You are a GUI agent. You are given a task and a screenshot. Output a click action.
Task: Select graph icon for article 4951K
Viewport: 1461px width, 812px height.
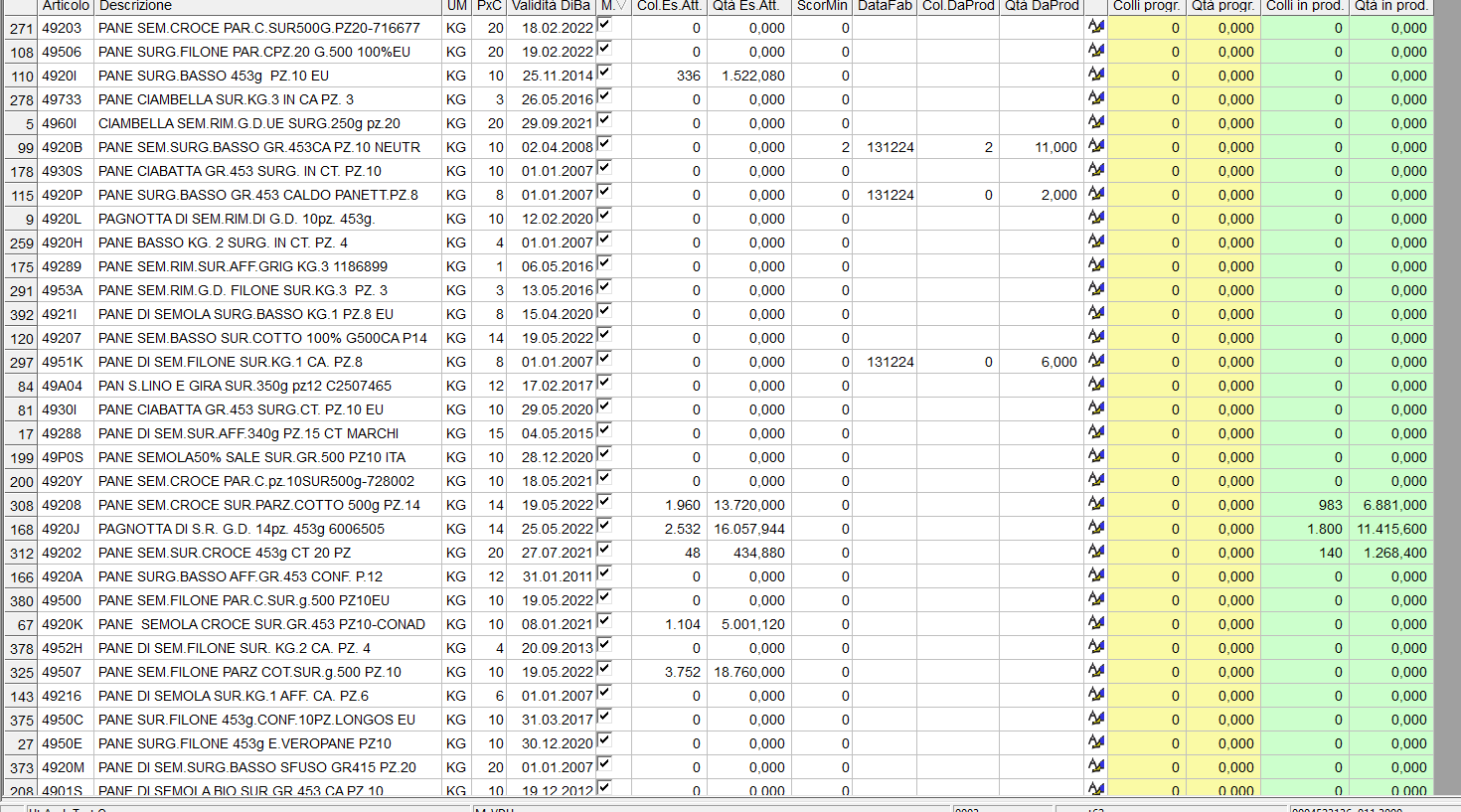(1096, 361)
